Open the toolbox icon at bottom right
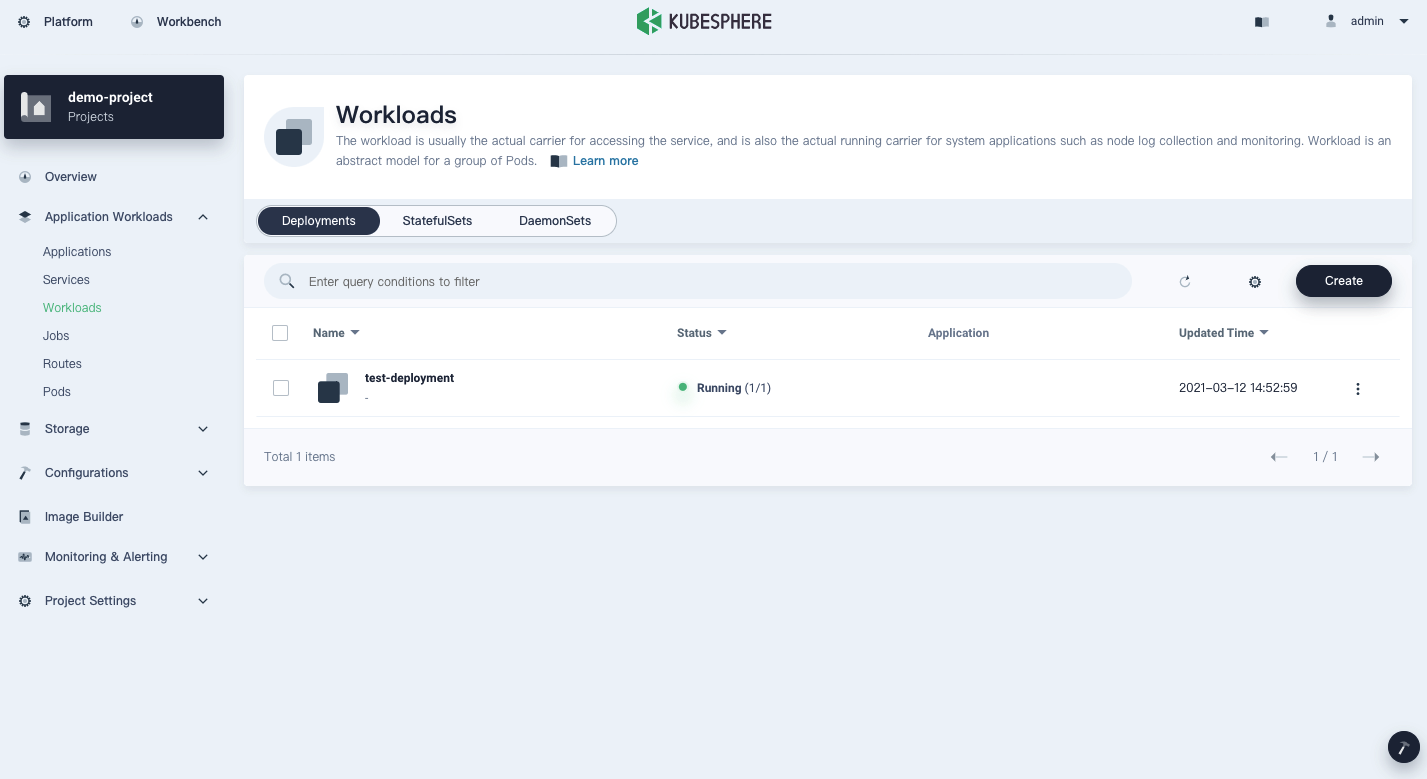Screen dimensions: 1427x779 (1404, 747)
